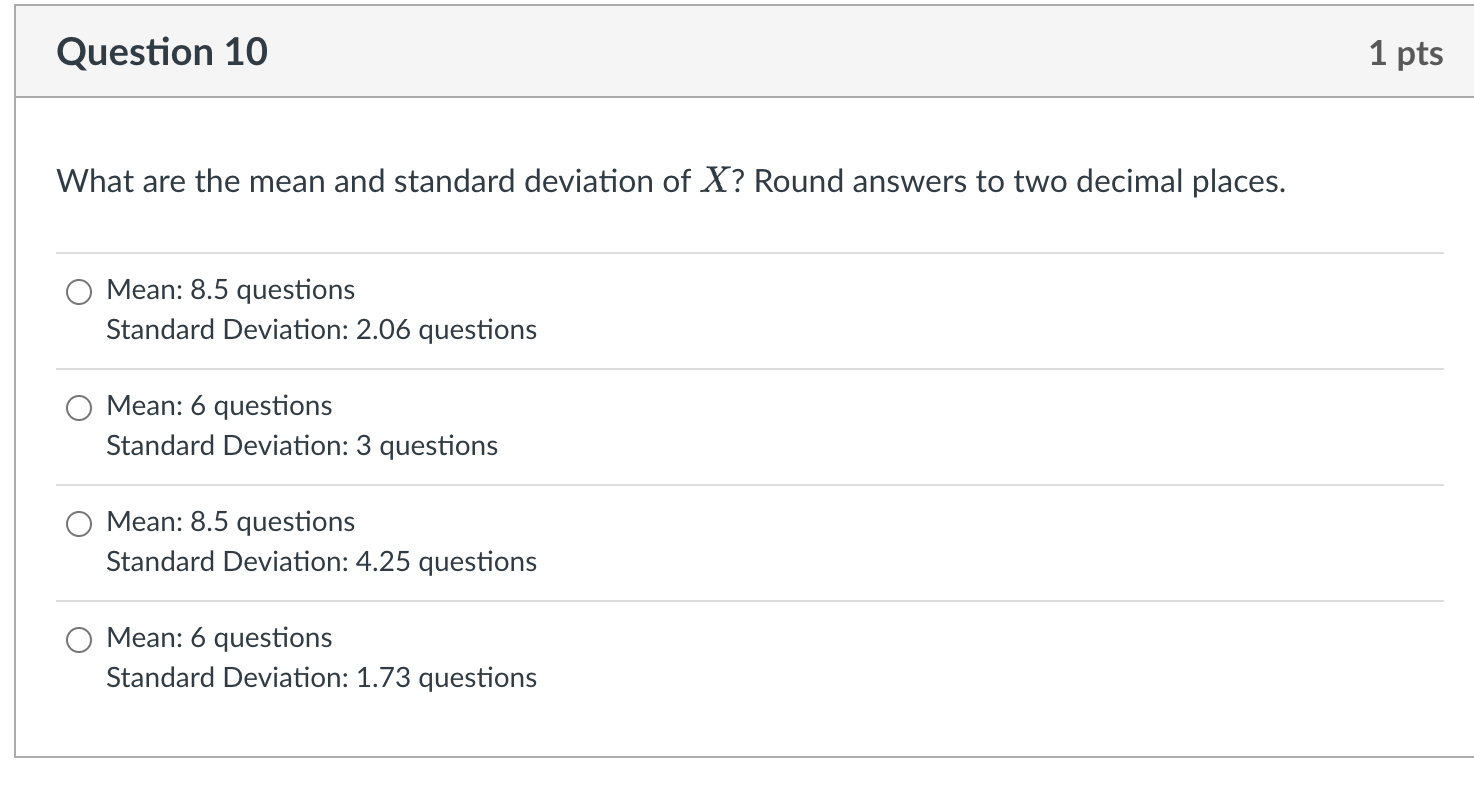Click the label 'Standard Deviation: 3 questions'

click(x=301, y=446)
